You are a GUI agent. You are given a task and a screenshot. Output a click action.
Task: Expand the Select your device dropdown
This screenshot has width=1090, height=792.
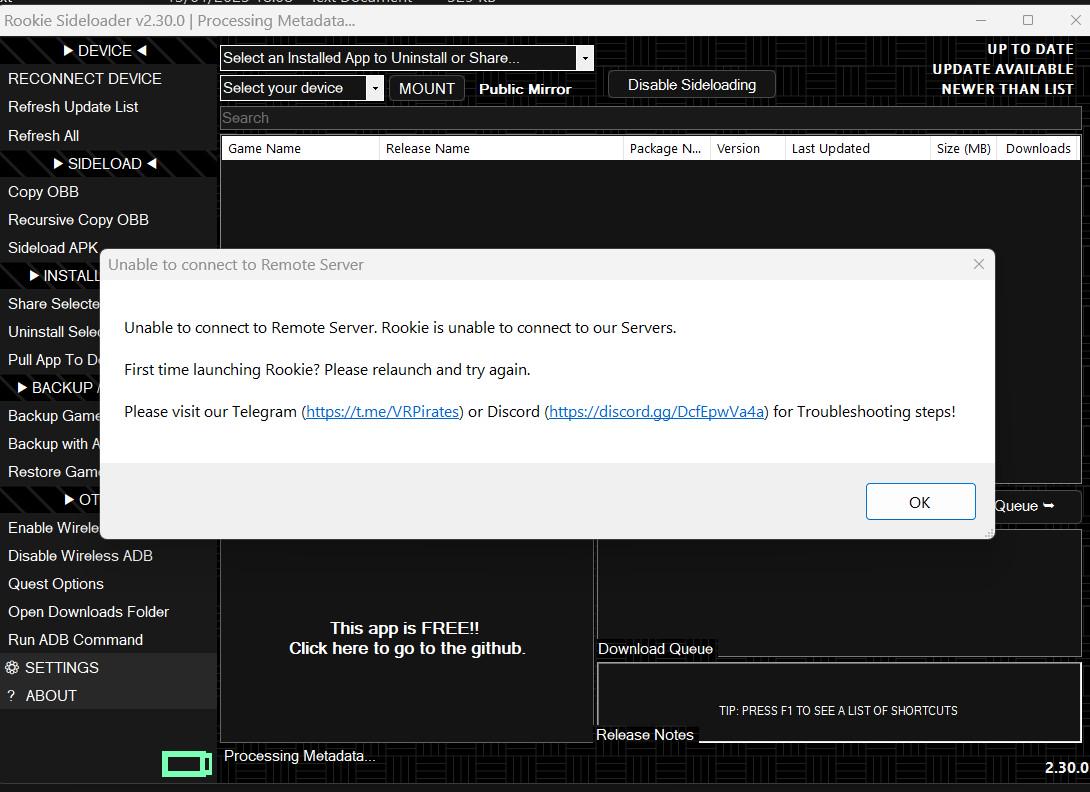point(375,88)
